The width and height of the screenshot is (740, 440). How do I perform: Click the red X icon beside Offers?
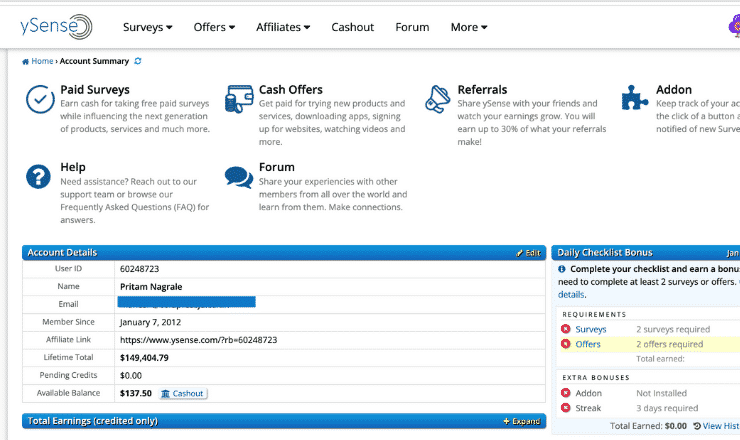[x=565, y=344]
